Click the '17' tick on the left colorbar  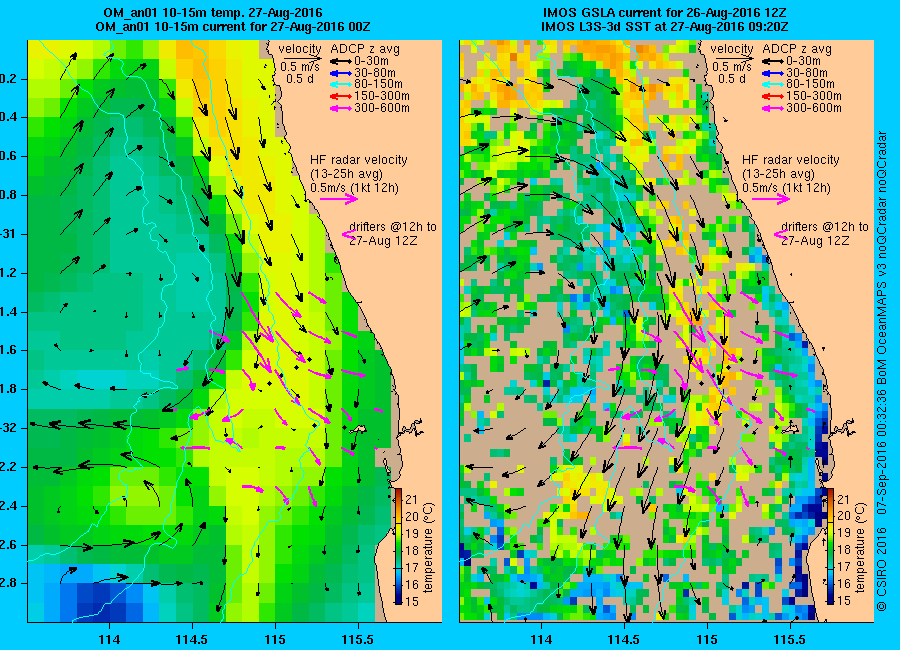click(x=412, y=567)
